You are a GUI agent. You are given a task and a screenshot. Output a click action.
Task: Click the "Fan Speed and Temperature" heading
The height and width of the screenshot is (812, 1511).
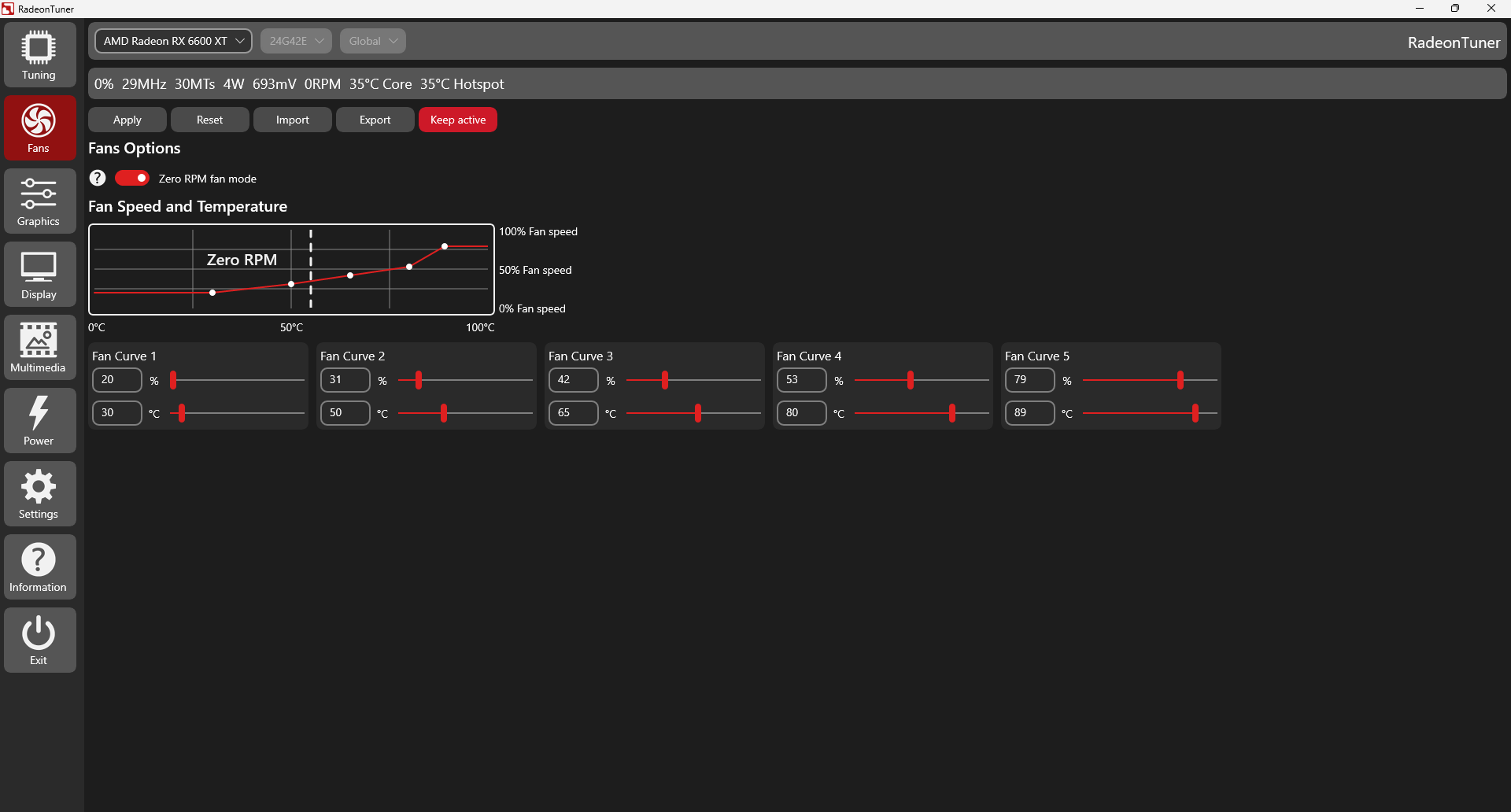(x=188, y=206)
